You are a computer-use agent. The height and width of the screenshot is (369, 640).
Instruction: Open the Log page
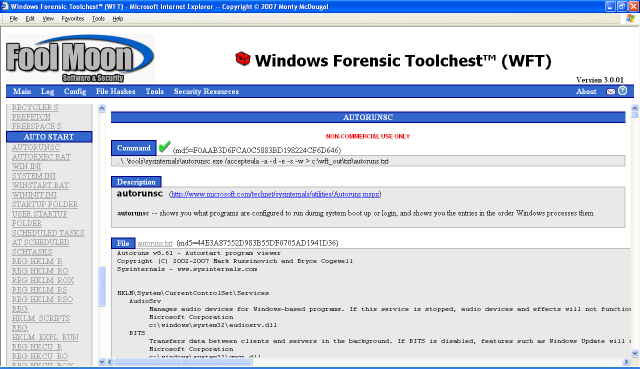point(47,91)
